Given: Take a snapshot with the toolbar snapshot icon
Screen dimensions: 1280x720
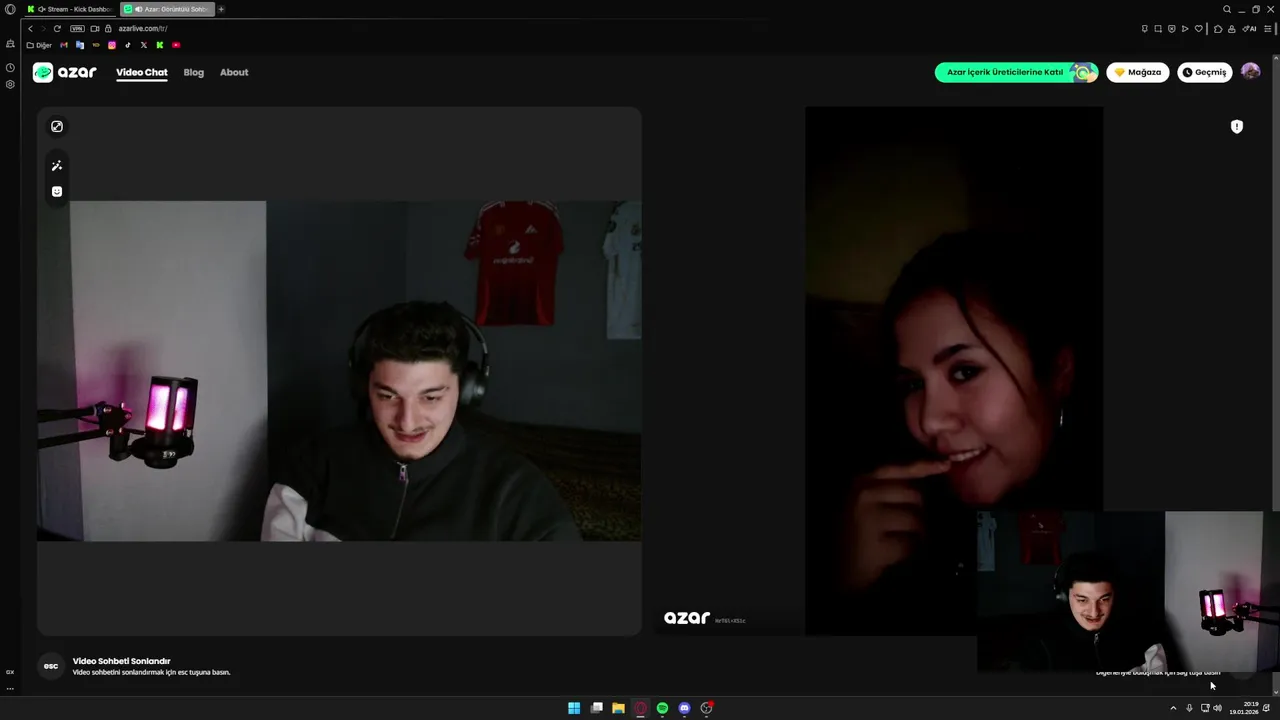Looking at the screenshot, I should tap(1158, 28).
